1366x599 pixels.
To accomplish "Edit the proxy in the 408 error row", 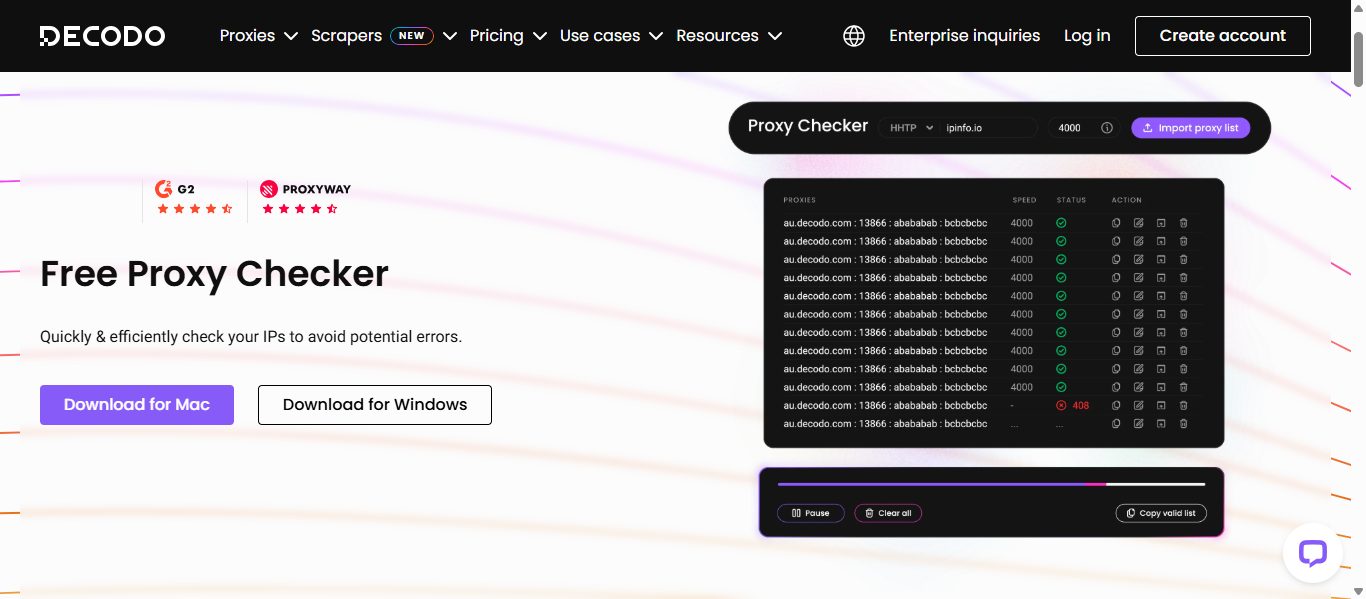I will point(1138,405).
